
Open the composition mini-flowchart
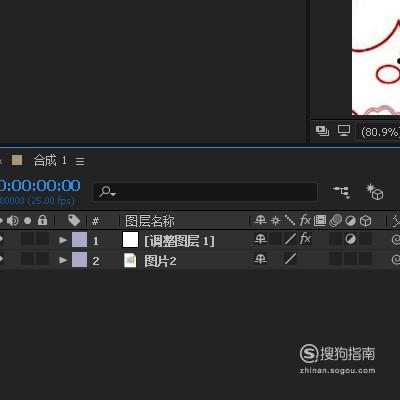(342, 192)
